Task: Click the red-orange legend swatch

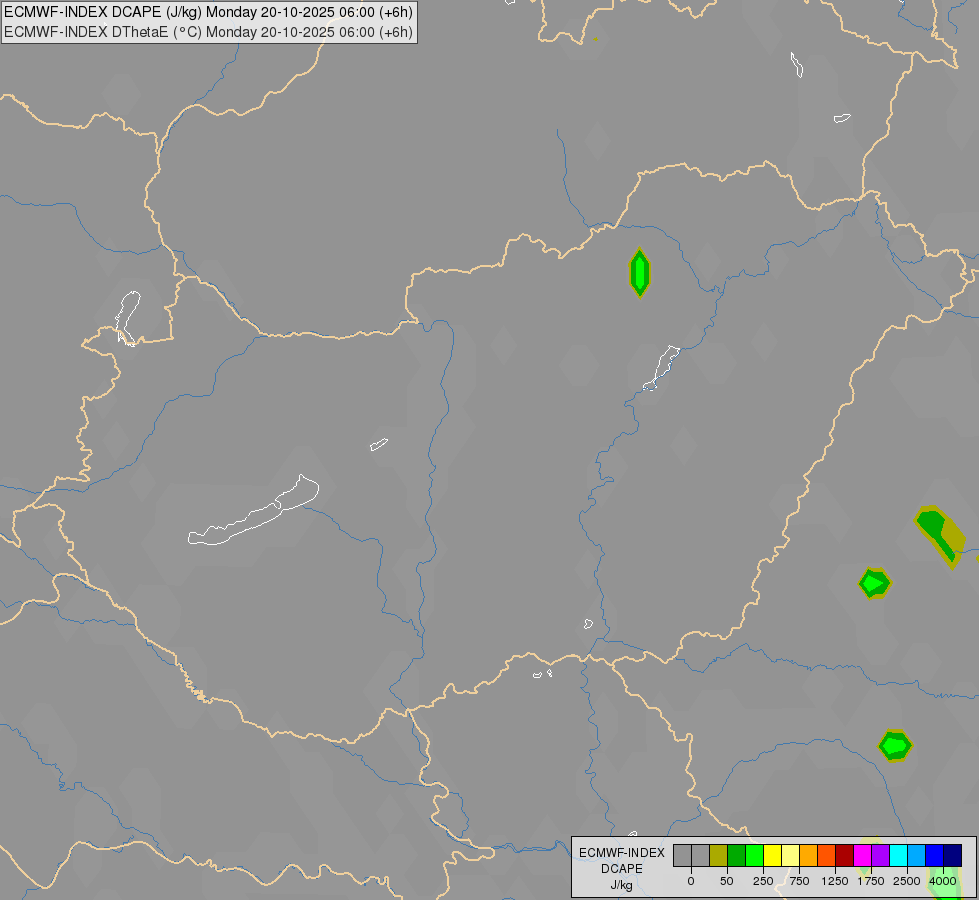Action: (827, 855)
